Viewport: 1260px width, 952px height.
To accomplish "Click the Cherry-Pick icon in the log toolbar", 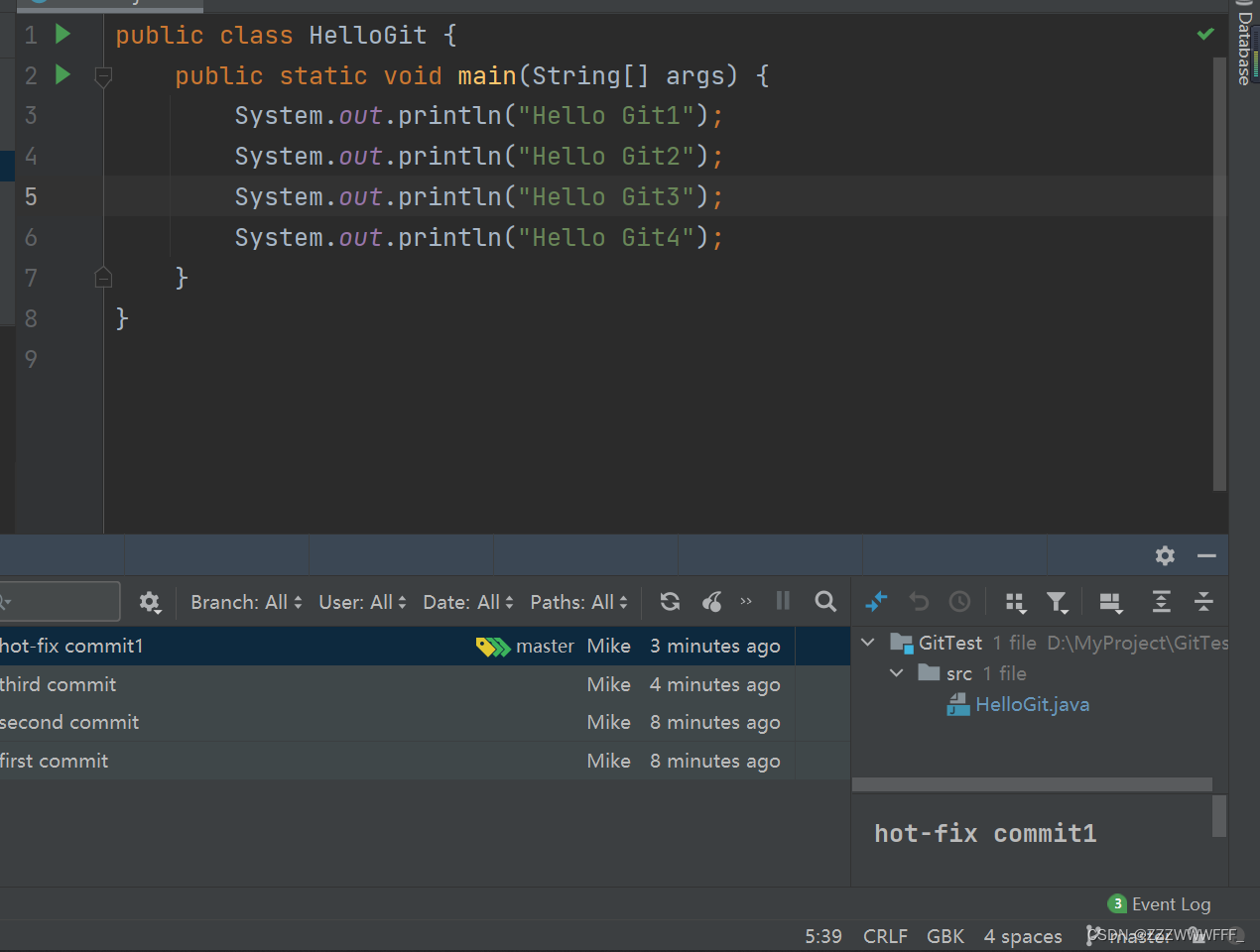I will point(712,601).
